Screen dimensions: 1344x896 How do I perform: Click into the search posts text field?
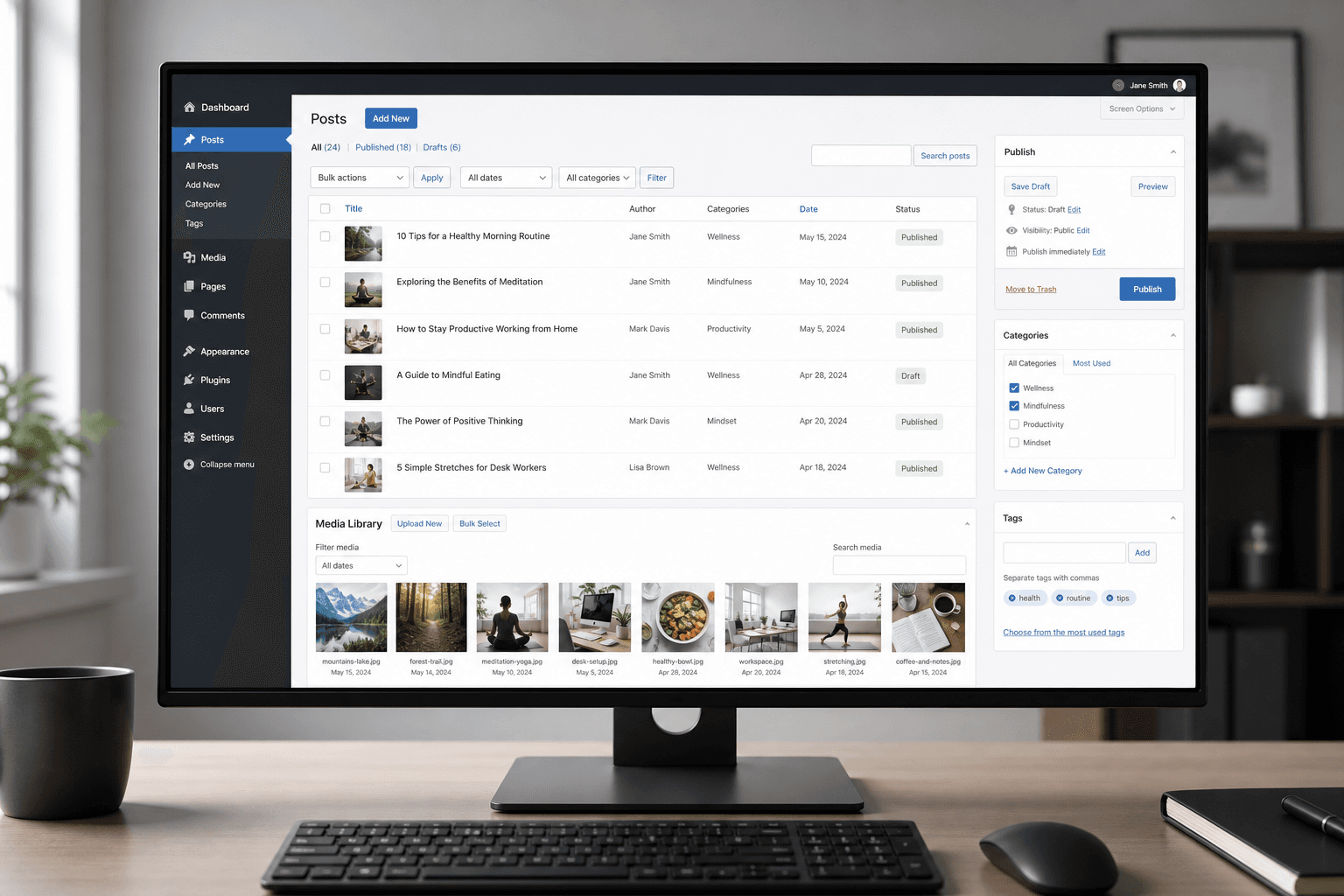click(861, 156)
